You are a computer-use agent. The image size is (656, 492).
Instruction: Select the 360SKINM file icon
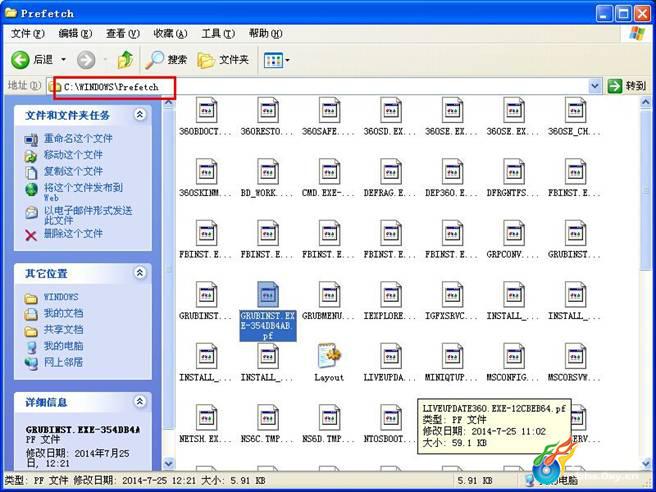pos(206,172)
